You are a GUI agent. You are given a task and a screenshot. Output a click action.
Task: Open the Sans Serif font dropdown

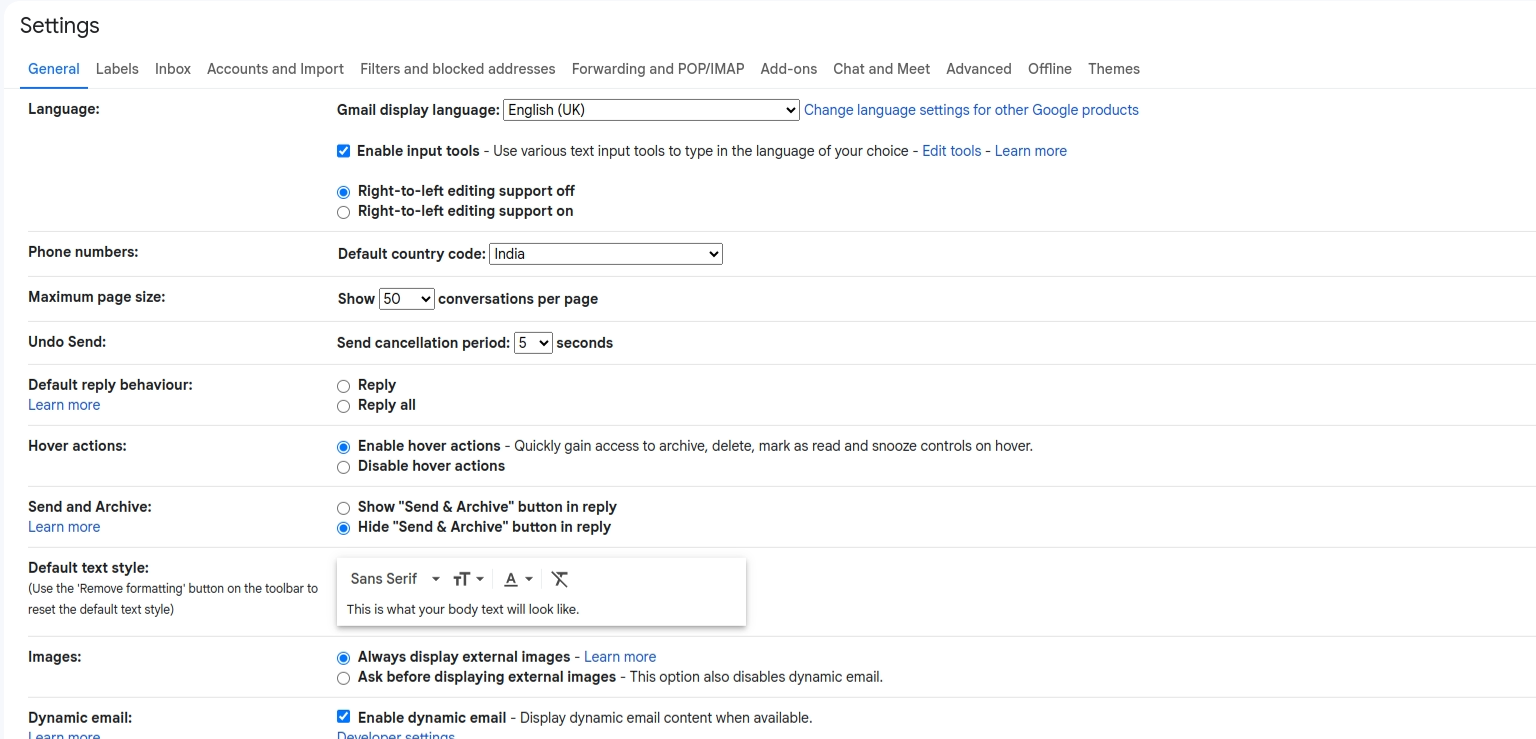coord(395,579)
